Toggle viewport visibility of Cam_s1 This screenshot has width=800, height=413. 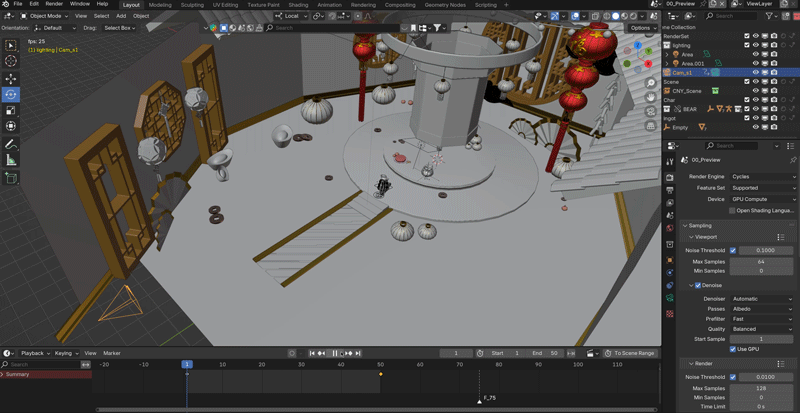click(x=756, y=72)
